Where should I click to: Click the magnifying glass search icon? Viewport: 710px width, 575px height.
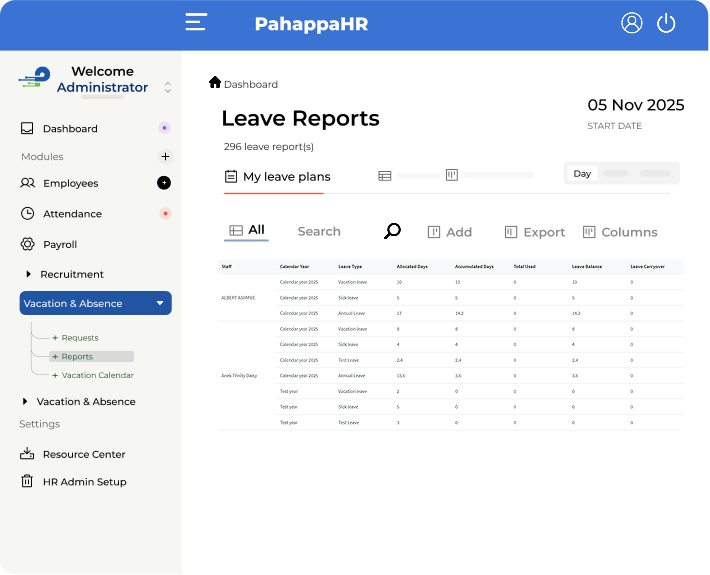tap(393, 231)
